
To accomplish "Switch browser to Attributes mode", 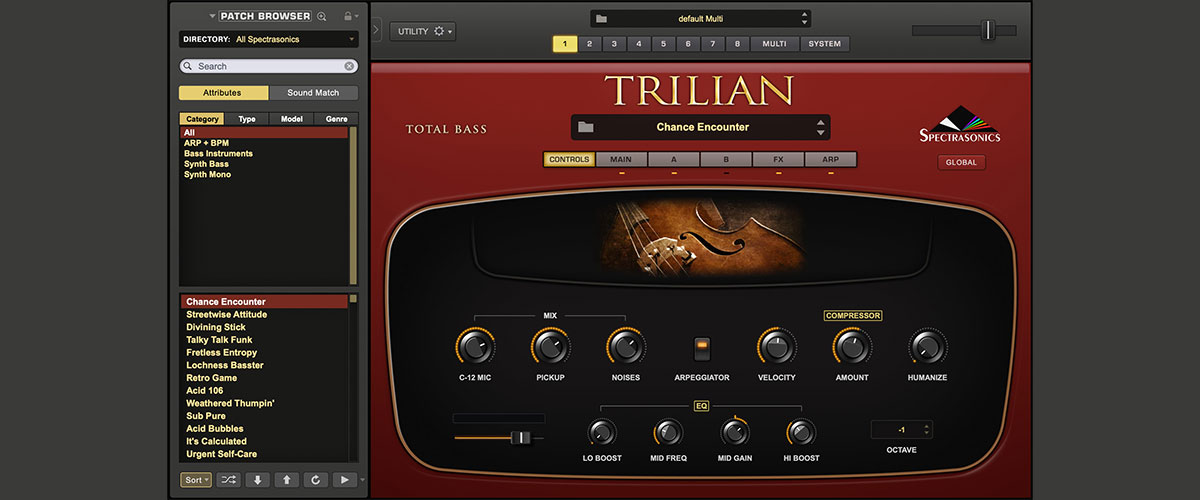I will [223, 93].
